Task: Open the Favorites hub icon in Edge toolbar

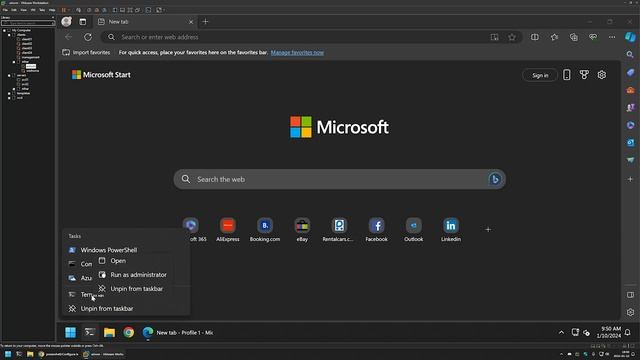Action: pyautogui.click(x=554, y=37)
